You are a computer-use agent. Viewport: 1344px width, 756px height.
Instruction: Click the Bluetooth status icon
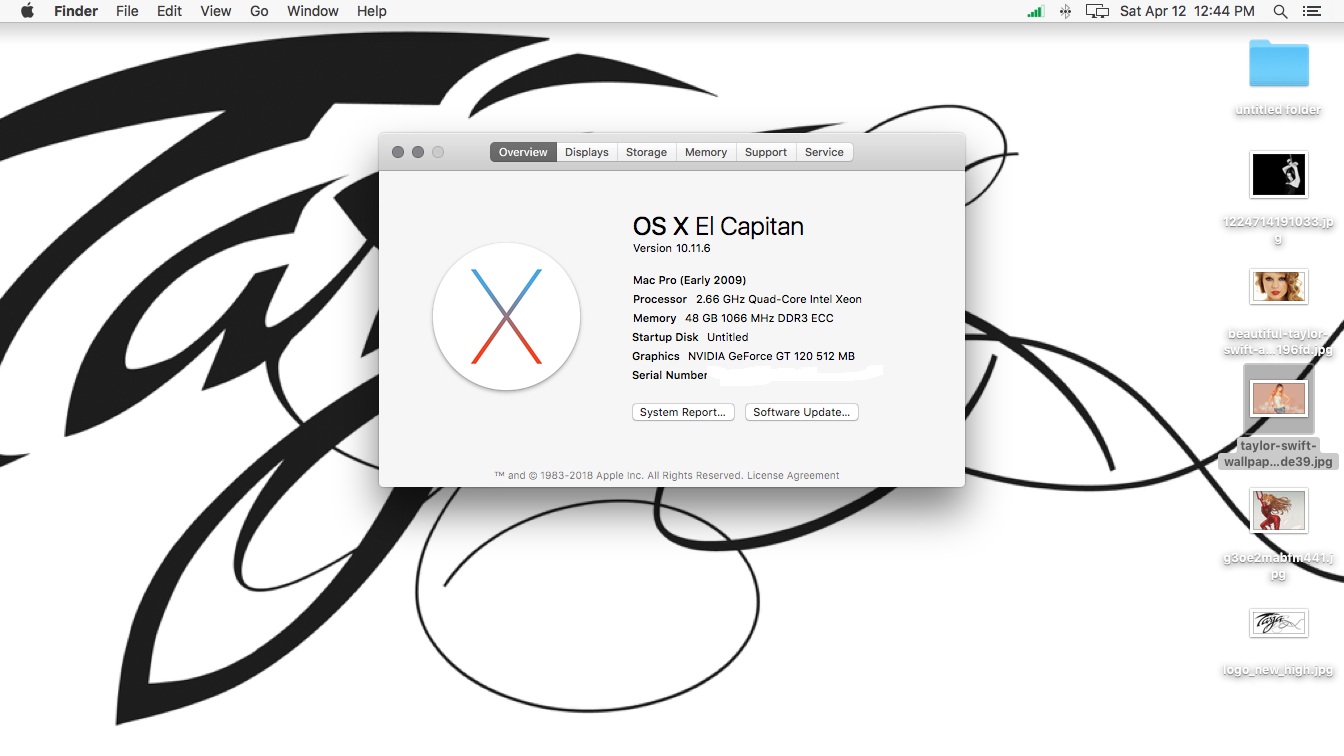pos(1066,11)
